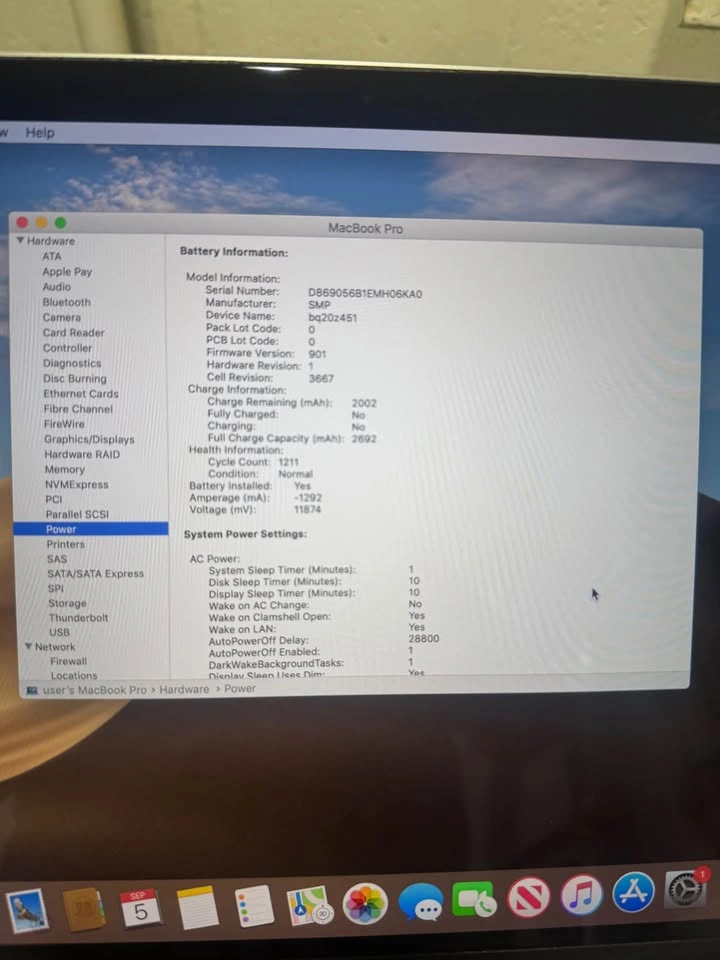Select the highlighted Power item
Viewport: 720px width, 960px height.
coord(91,529)
